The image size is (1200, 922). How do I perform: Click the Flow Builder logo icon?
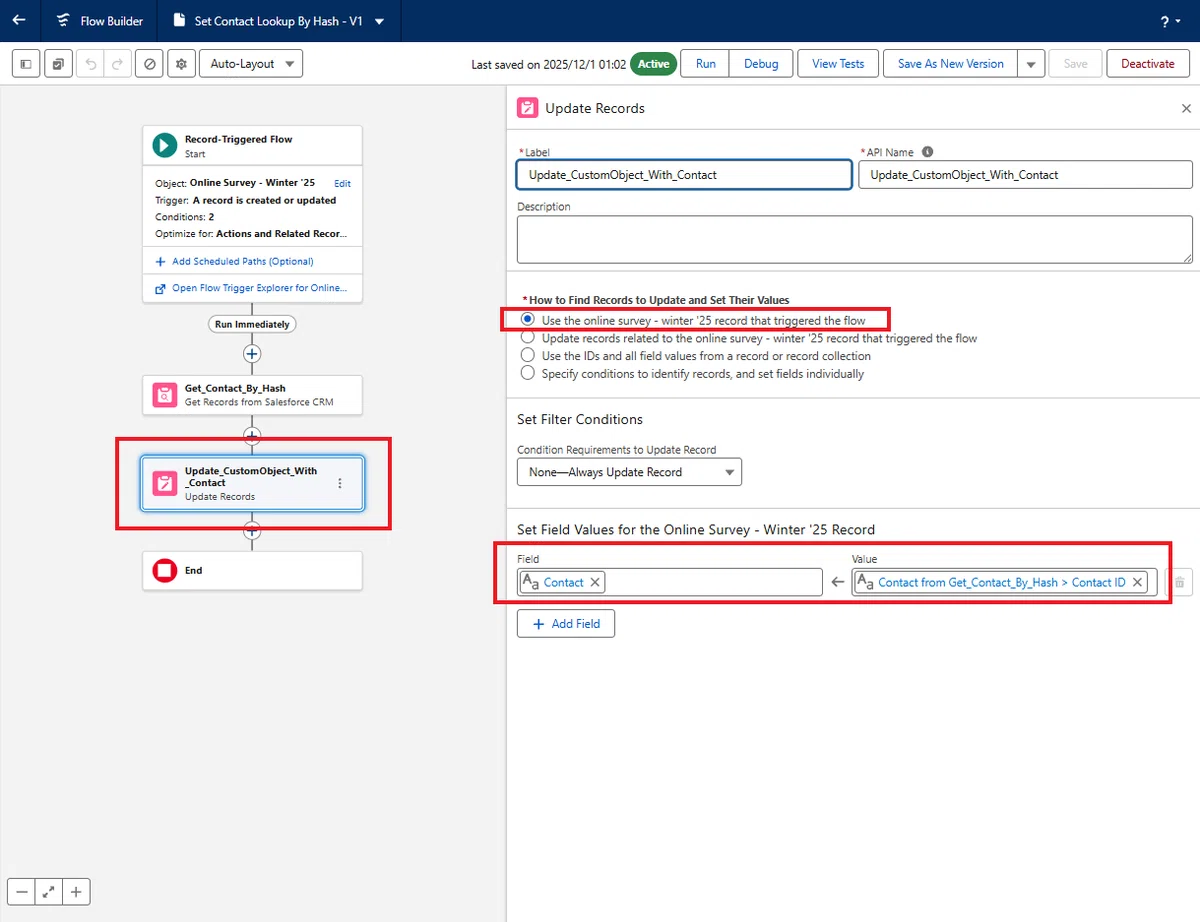(63, 21)
